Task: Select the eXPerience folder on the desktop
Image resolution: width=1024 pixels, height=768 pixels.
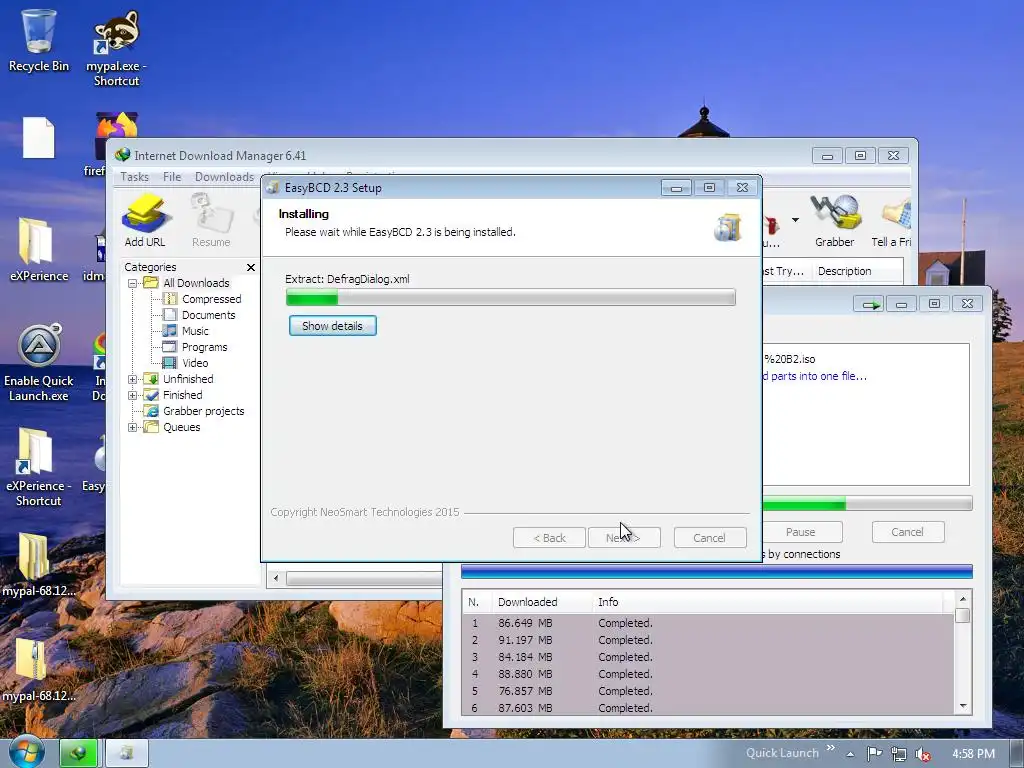Action: click(39, 249)
